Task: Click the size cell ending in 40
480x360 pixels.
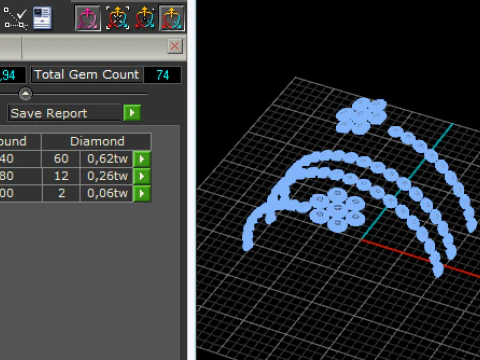Action: (x=20, y=159)
